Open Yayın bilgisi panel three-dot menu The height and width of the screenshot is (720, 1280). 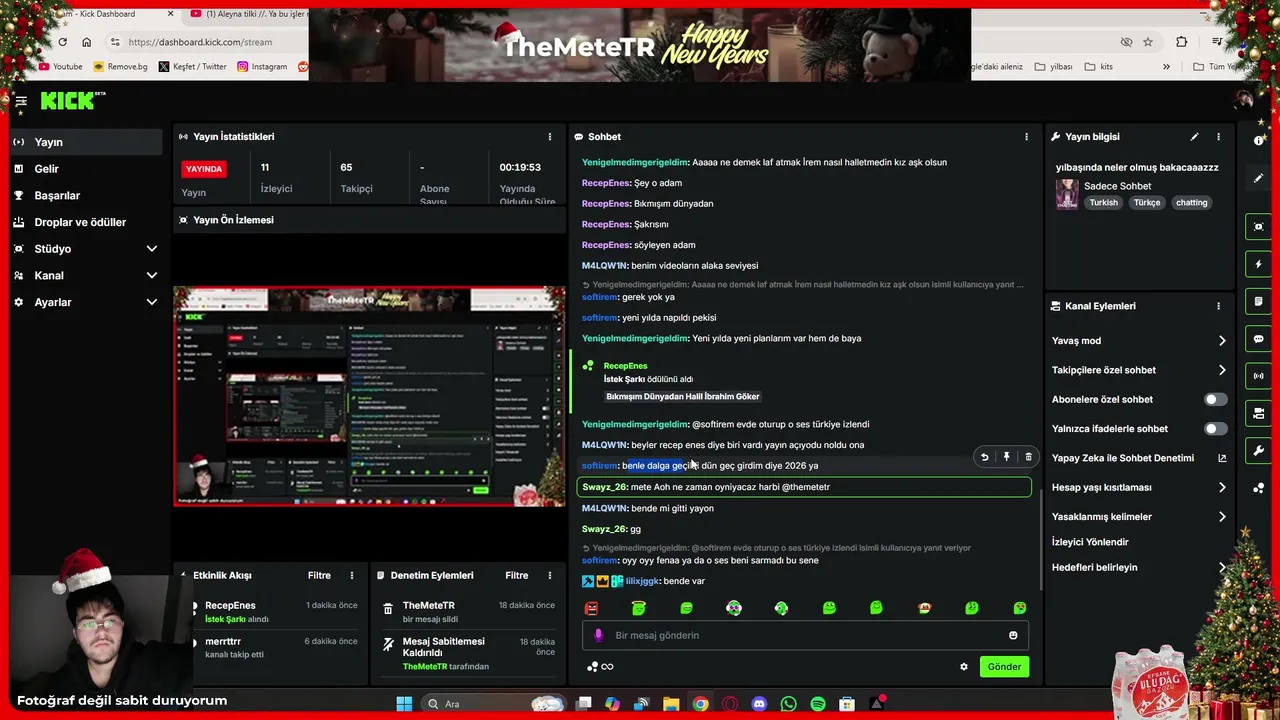1218,137
